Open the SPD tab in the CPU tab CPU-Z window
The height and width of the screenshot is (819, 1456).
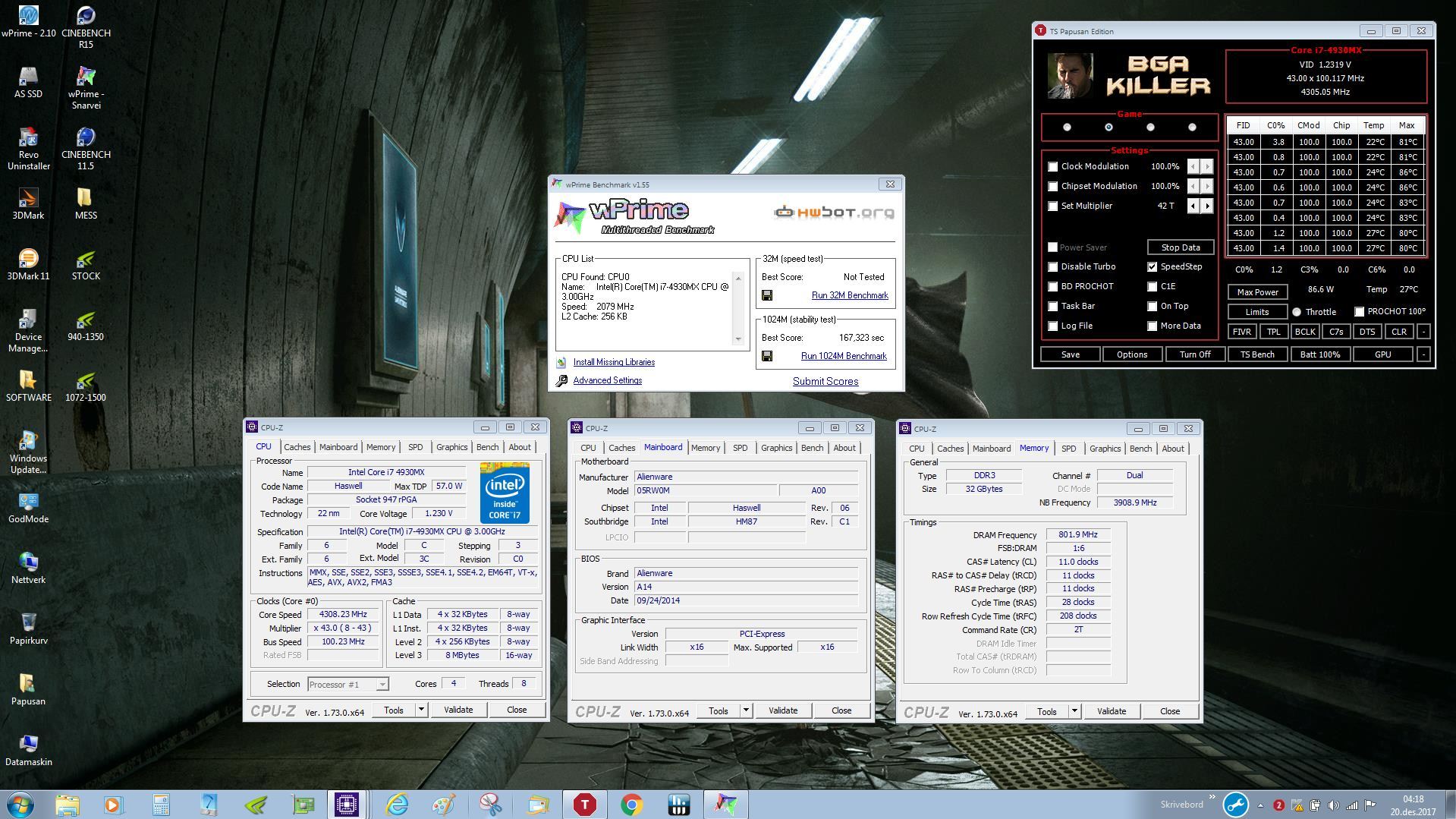point(415,447)
